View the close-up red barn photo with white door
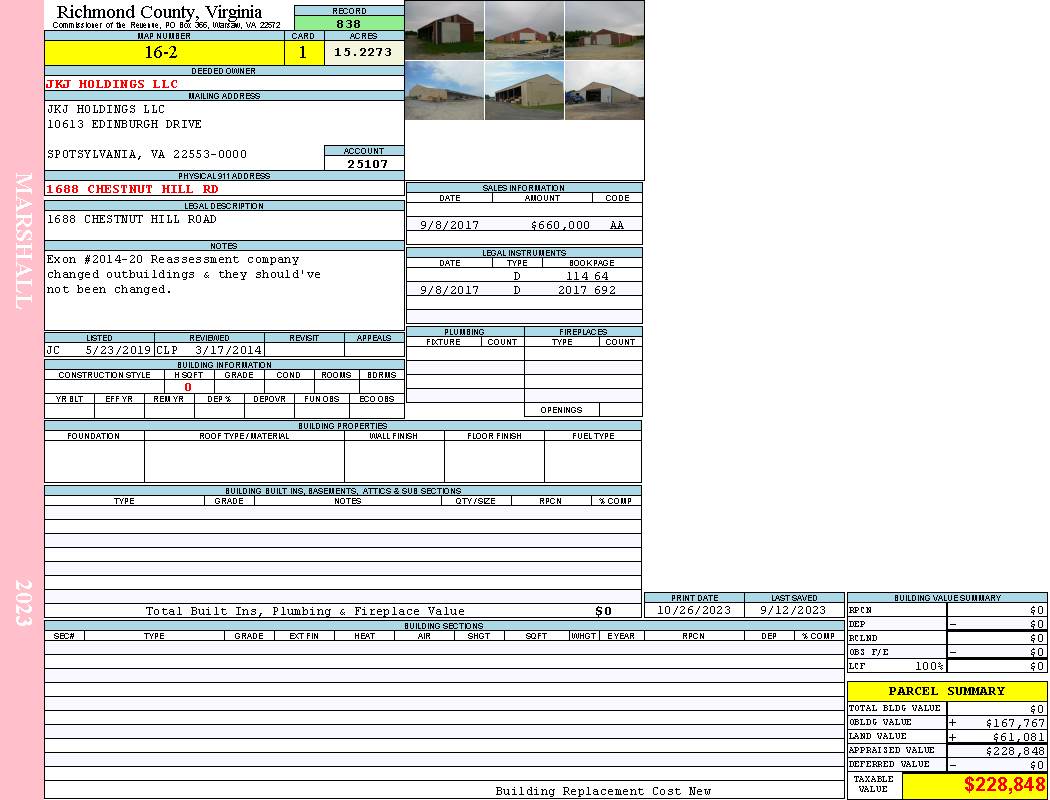1050x800 pixels. point(444,30)
